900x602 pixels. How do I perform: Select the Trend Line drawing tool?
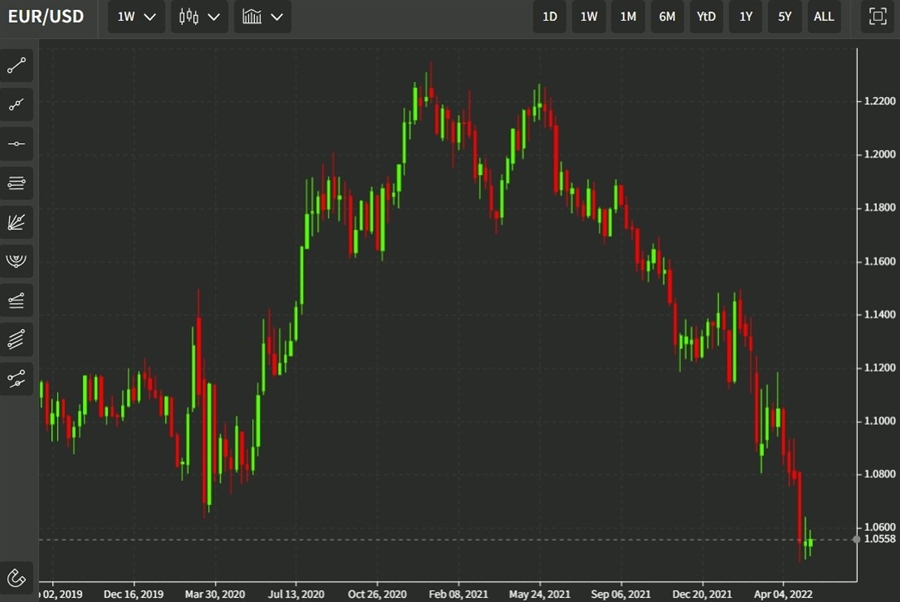pos(15,65)
